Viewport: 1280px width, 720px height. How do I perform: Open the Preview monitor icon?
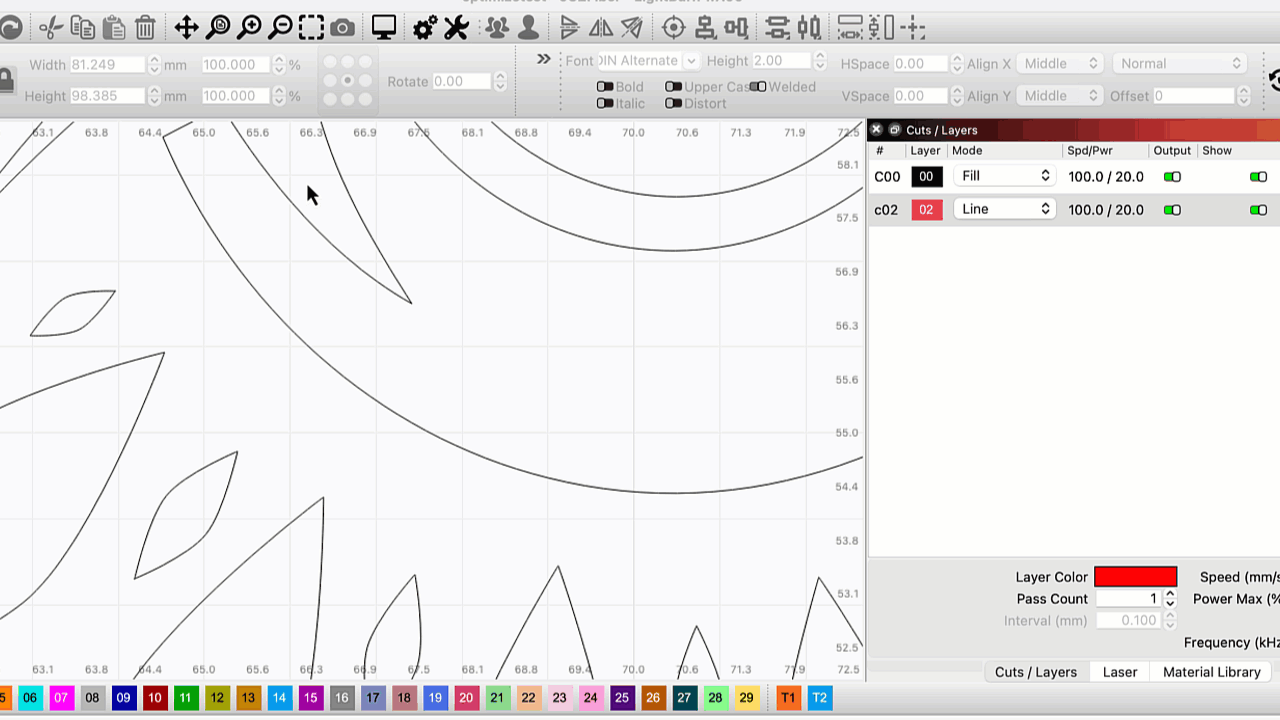tap(384, 28)
